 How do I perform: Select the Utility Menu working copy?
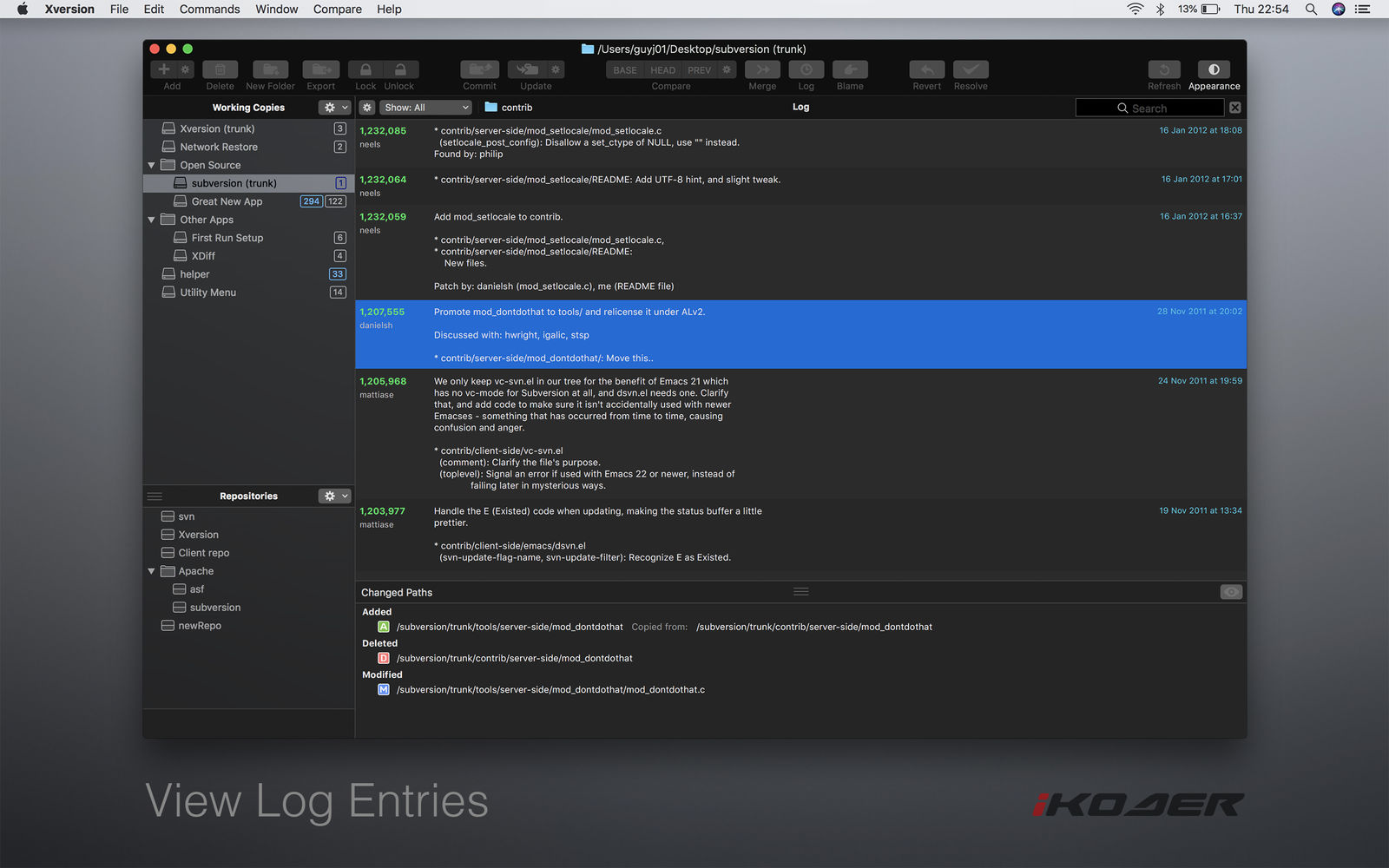click(249, 293)
